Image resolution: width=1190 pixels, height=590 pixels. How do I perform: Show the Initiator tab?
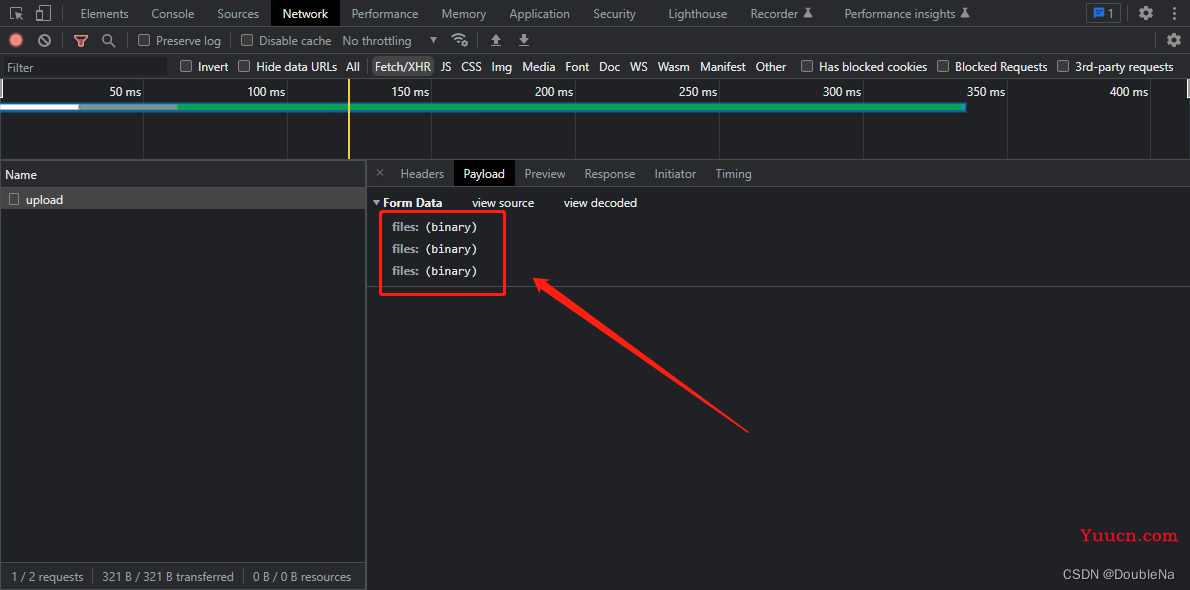coord(675,174)
